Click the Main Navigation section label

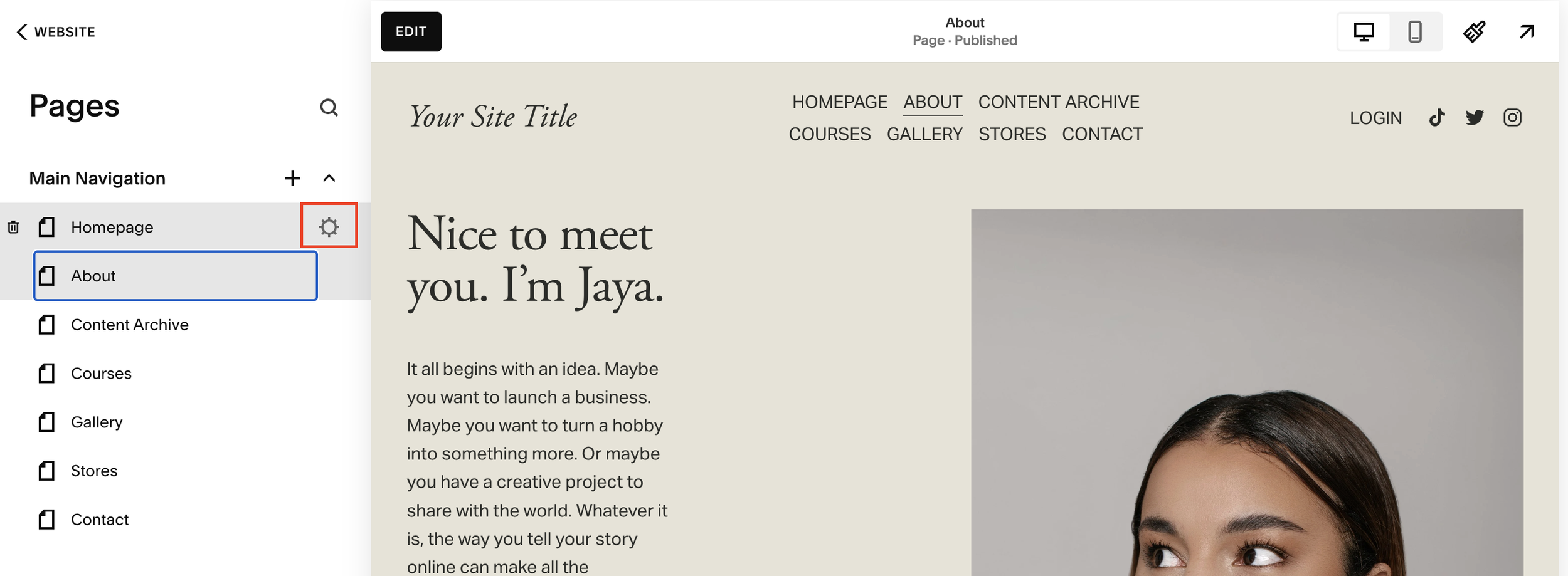point(97,179)
